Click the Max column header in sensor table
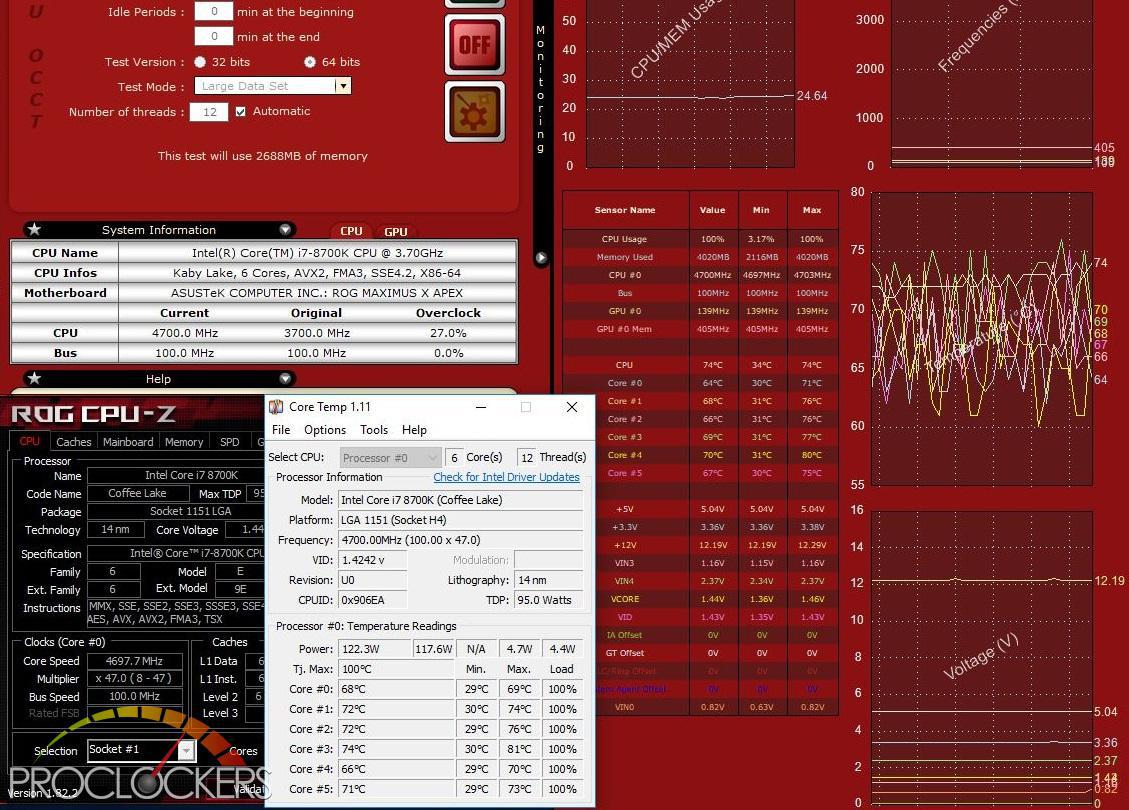 (x=812, y=210)
